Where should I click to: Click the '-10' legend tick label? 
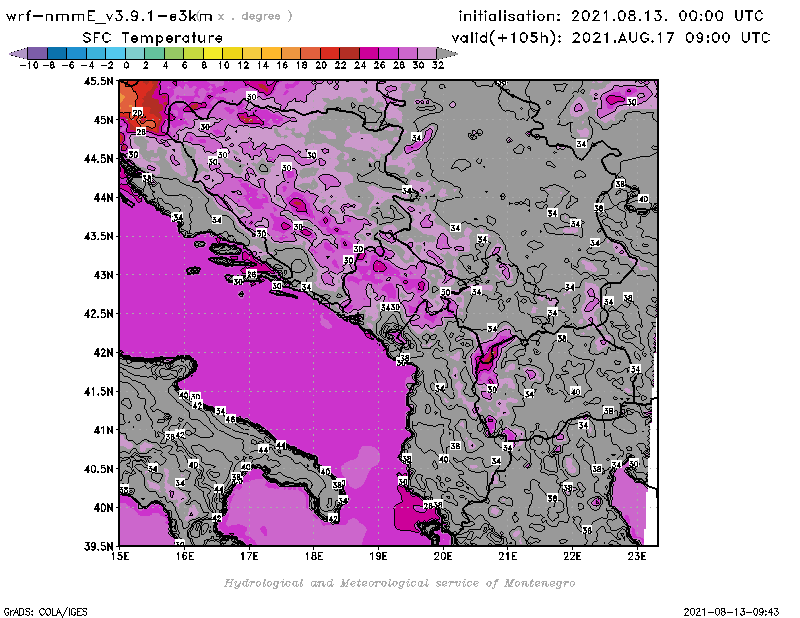pyautogui.click(x=29, y=65)
